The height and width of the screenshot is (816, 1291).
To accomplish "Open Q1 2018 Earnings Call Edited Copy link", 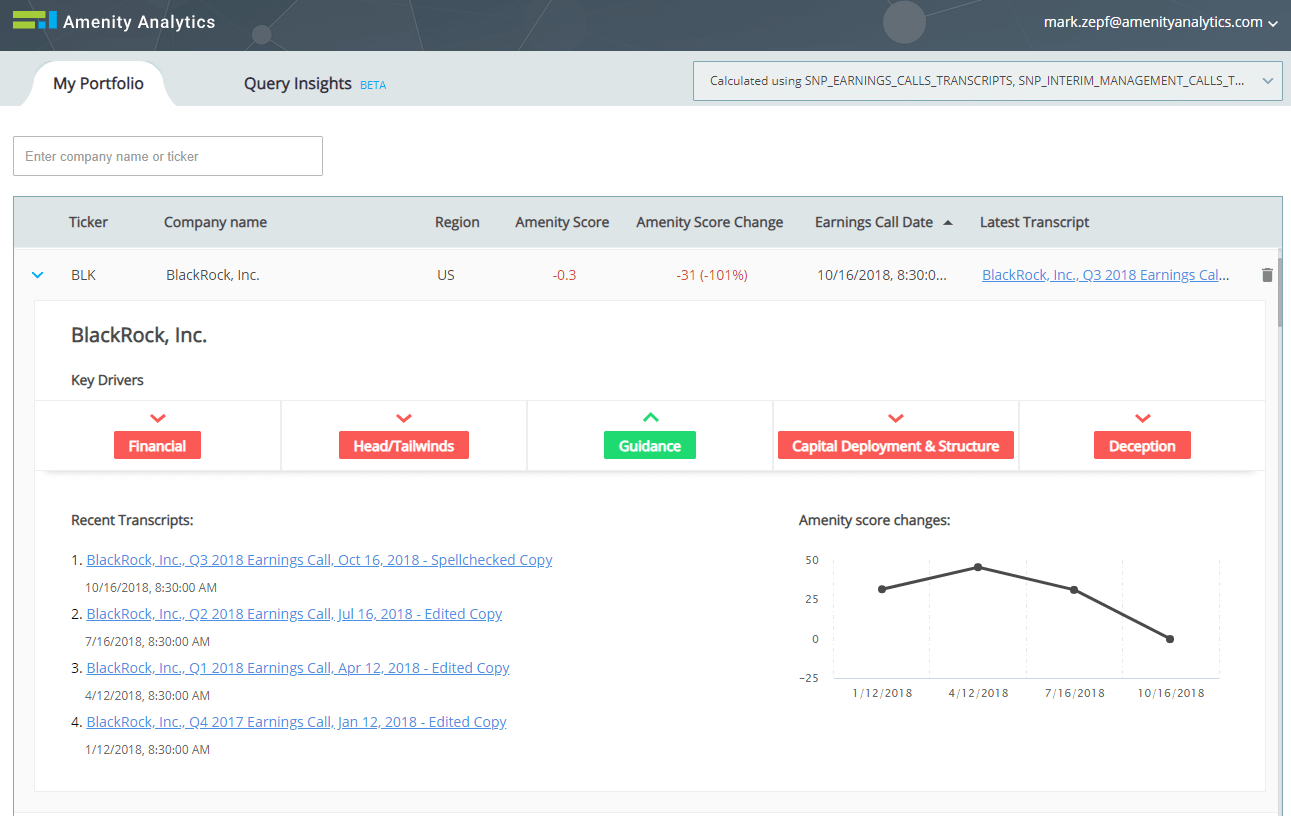I will point(298,668).
